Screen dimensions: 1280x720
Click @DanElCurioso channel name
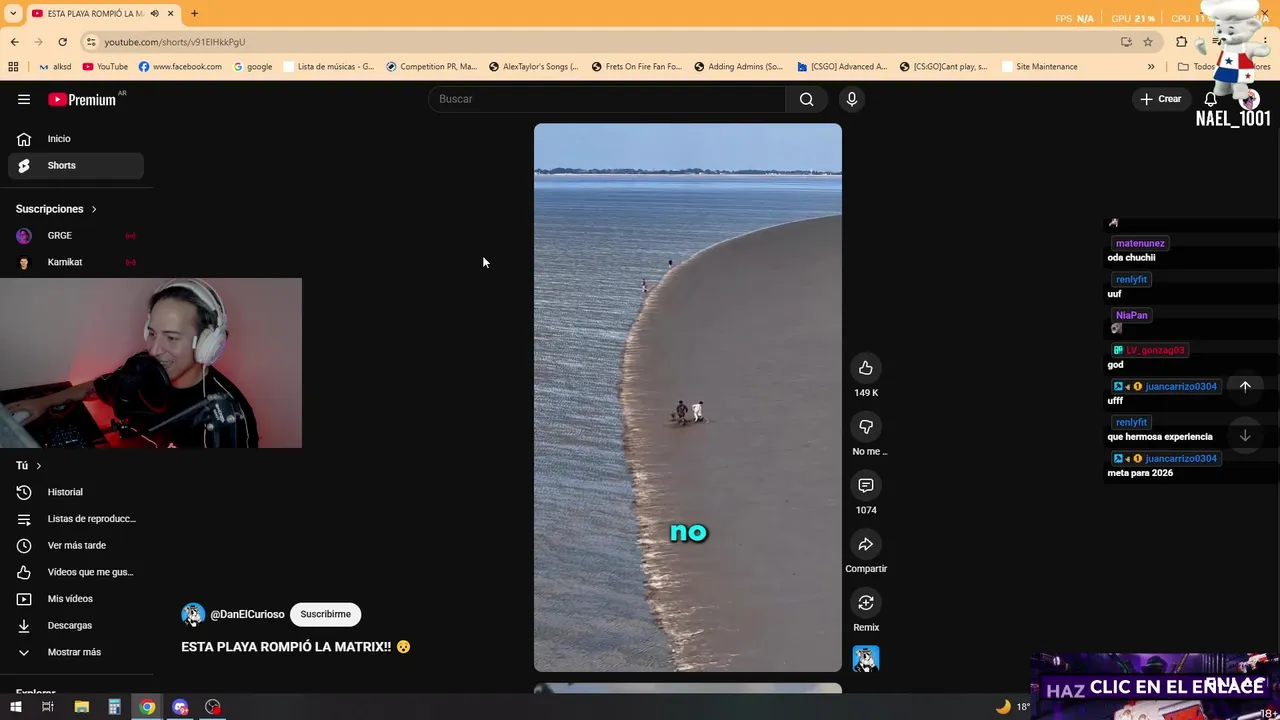pyautogui.click(x=247, y=615)
